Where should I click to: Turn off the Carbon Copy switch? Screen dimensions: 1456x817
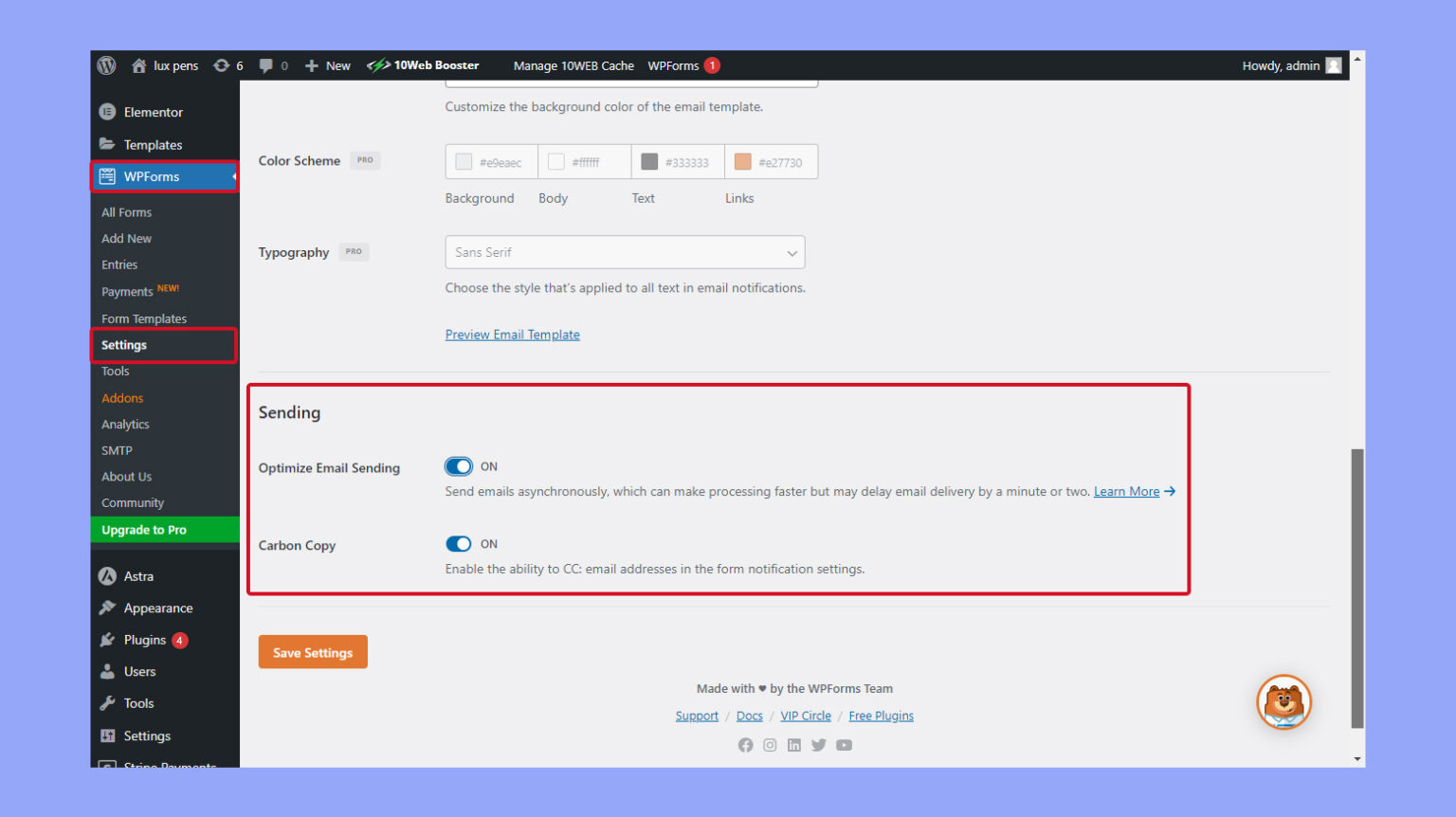tap(459, 544)
